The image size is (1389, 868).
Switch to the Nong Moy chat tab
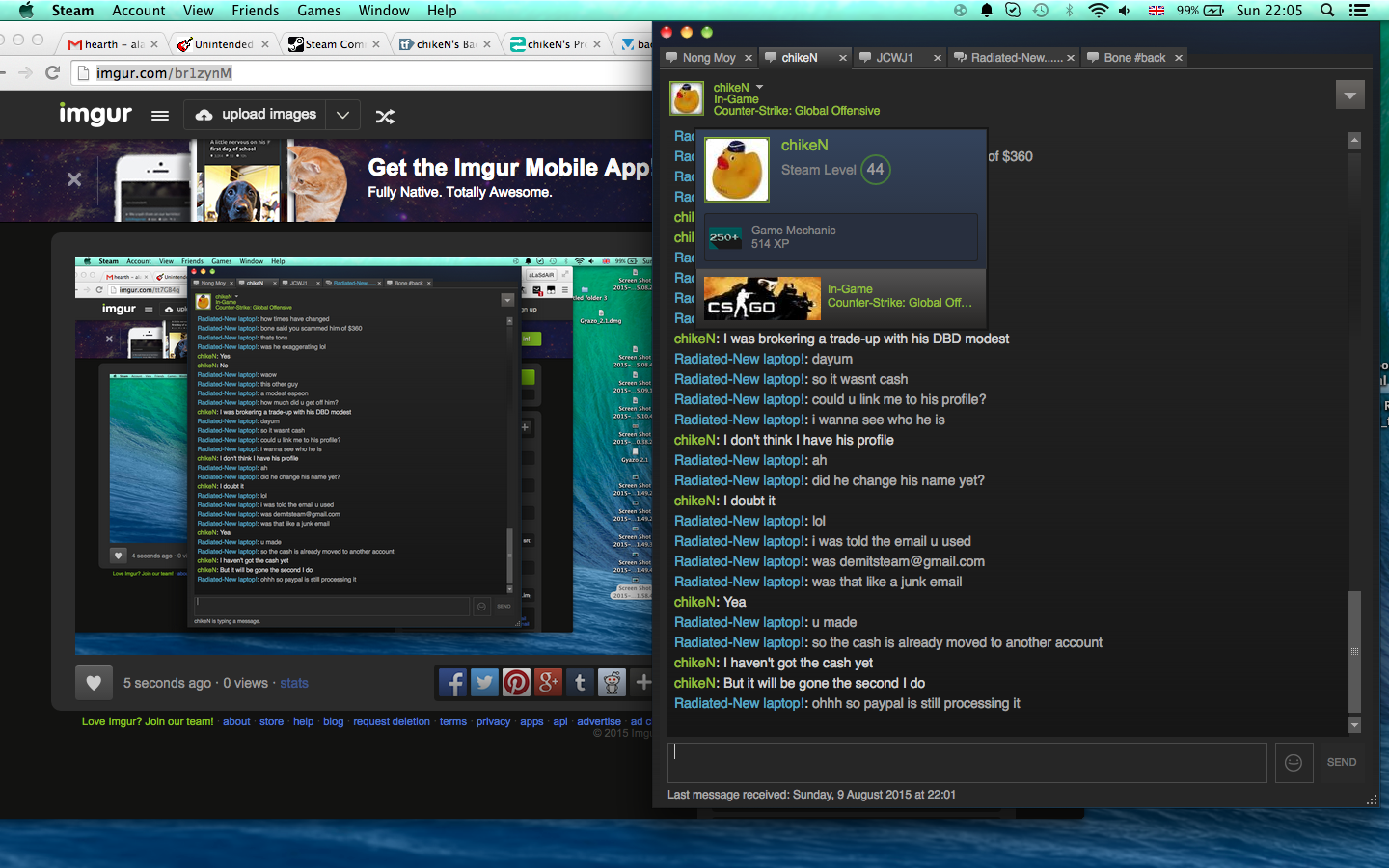click(708, 58)
